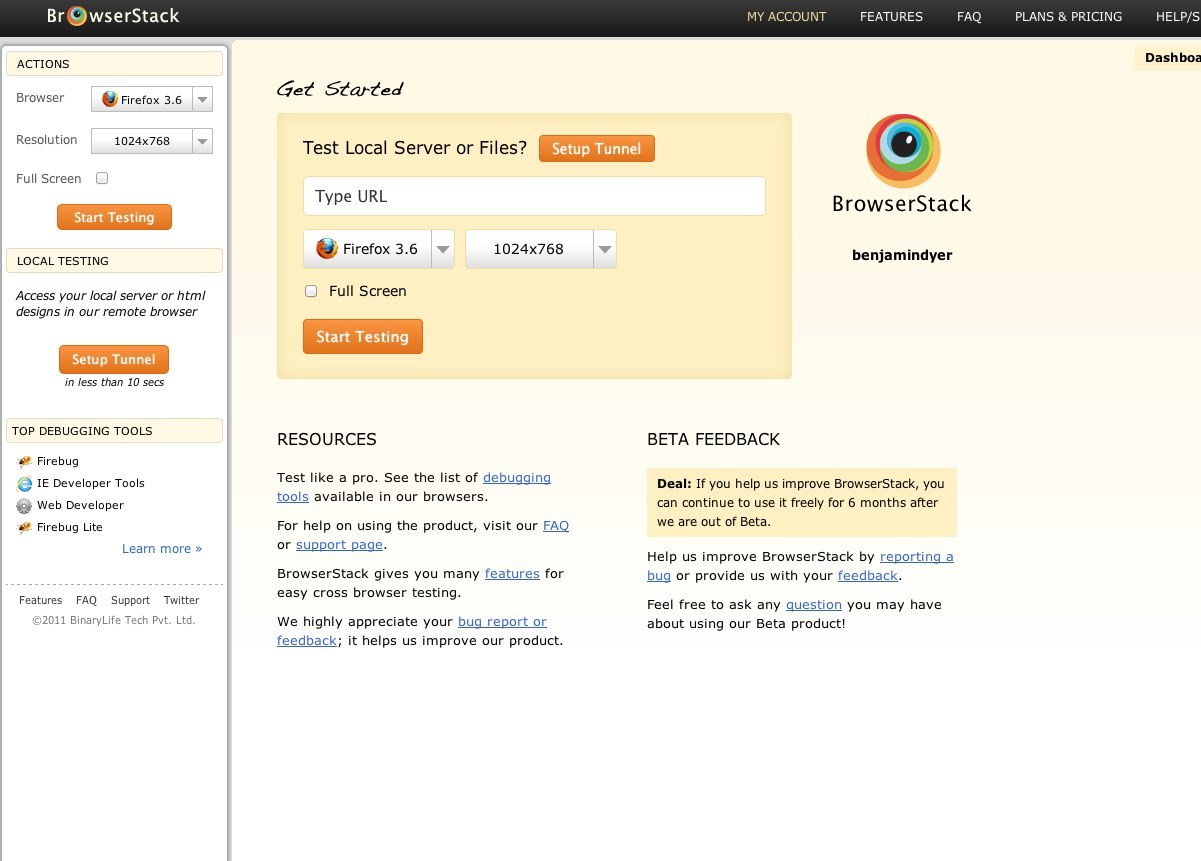Open the sidebar Resolution dropdown

202,141
